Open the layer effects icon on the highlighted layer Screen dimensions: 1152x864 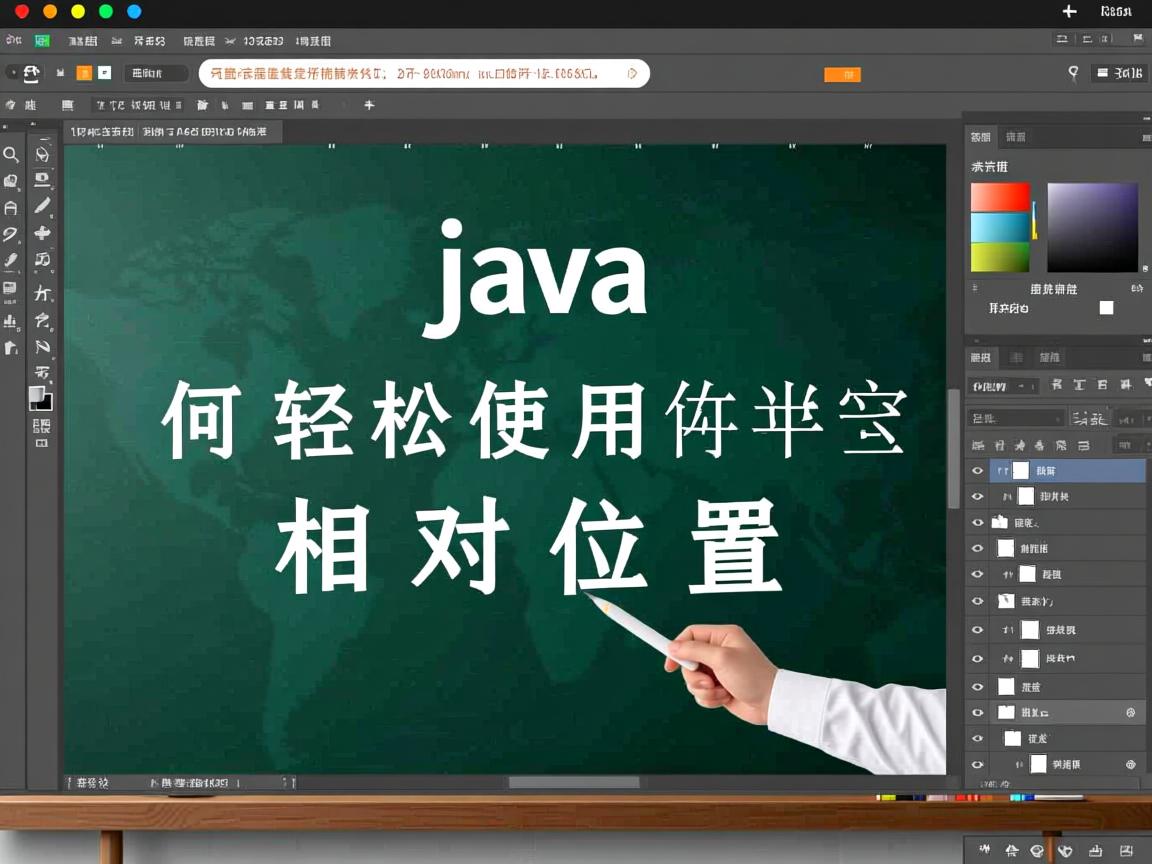point(1130,712)
